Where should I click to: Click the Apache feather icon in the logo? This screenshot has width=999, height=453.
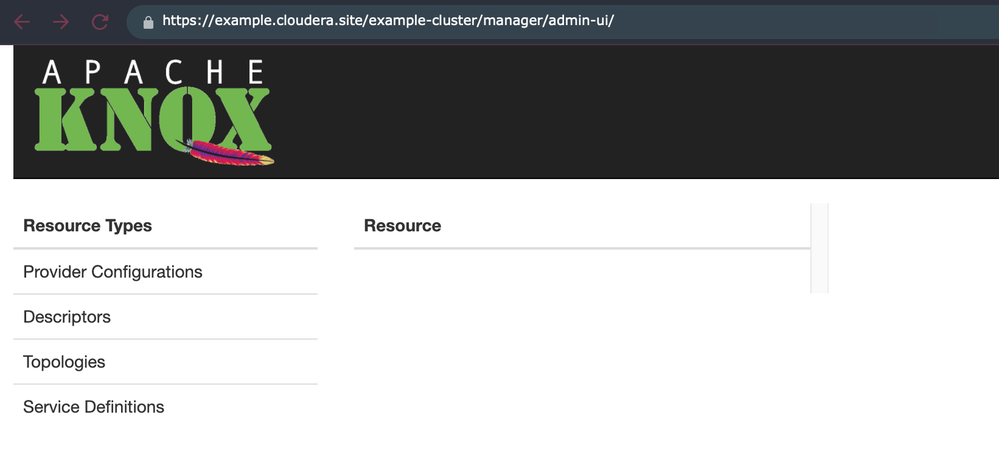[x=227, y=153]
